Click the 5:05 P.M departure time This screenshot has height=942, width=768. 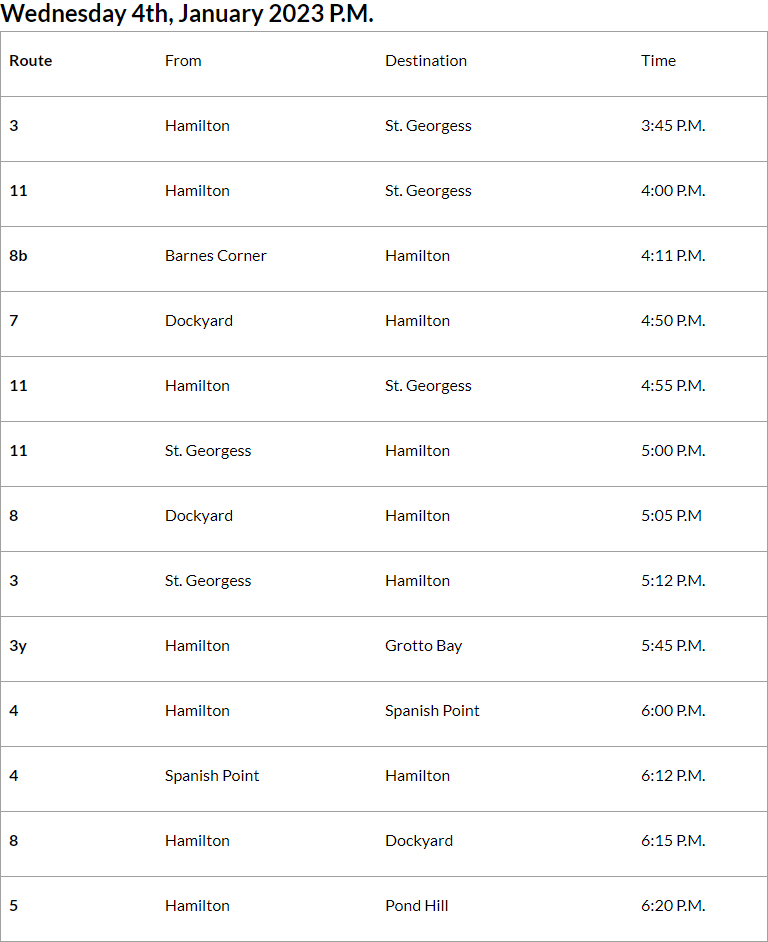pyautogui.click(x=671, y=516)
